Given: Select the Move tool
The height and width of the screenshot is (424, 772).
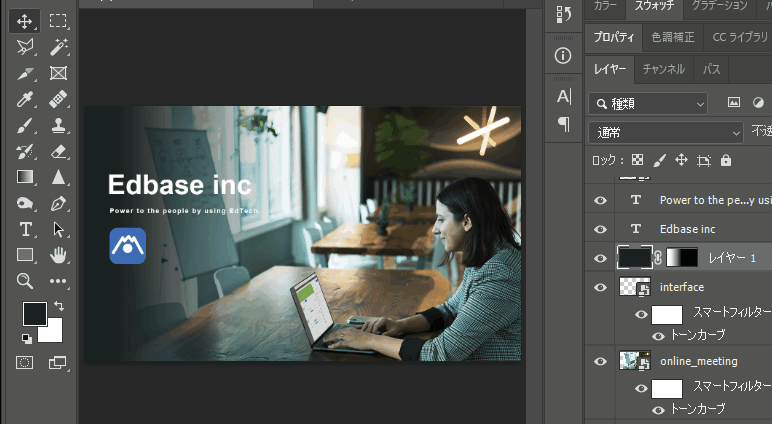Looking at the screenshot, I should click(24, 21).
